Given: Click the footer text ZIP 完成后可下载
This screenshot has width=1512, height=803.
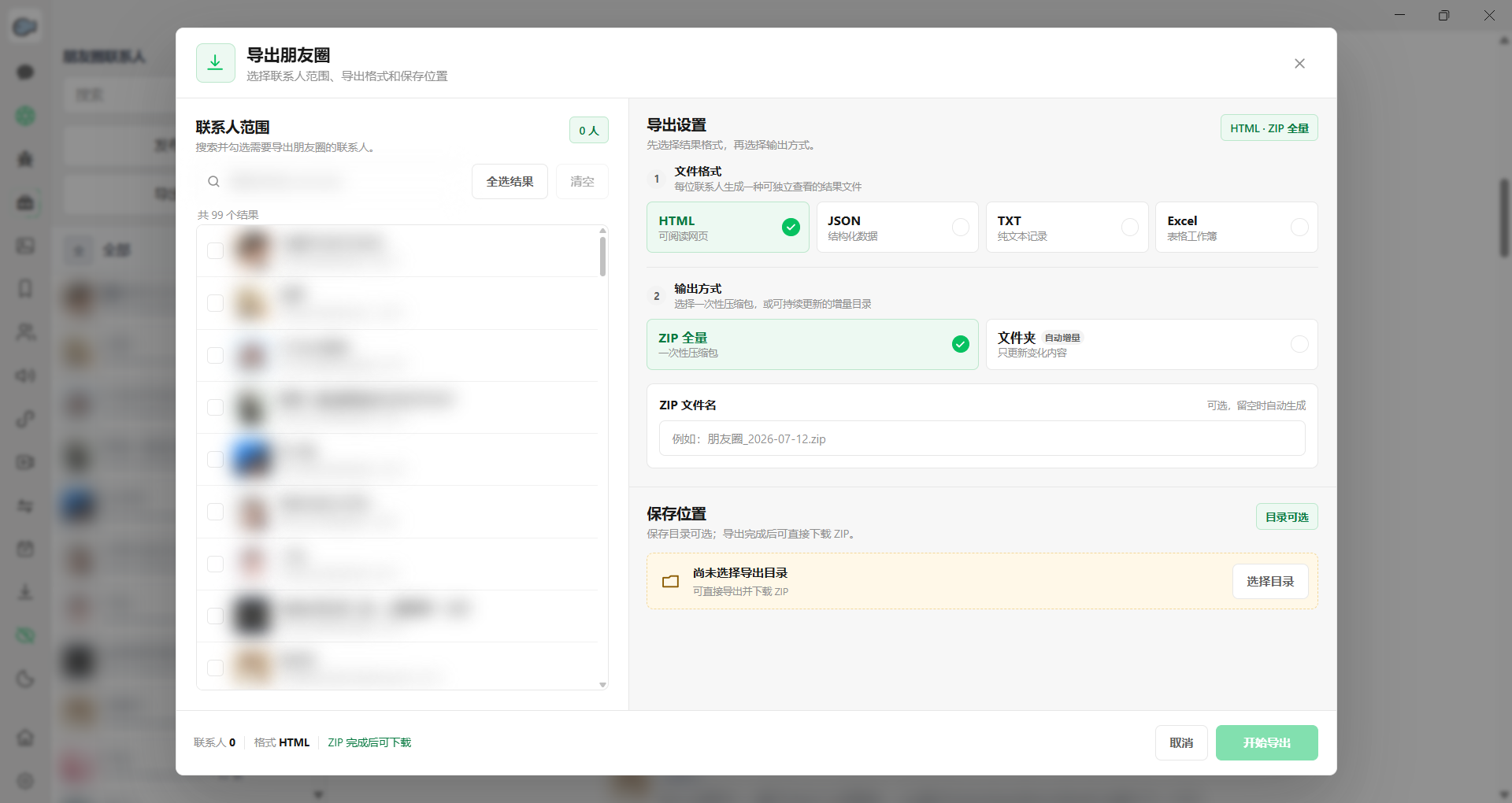Looking at the screenshot, I should pyautogui.click(x=369, y=743).
